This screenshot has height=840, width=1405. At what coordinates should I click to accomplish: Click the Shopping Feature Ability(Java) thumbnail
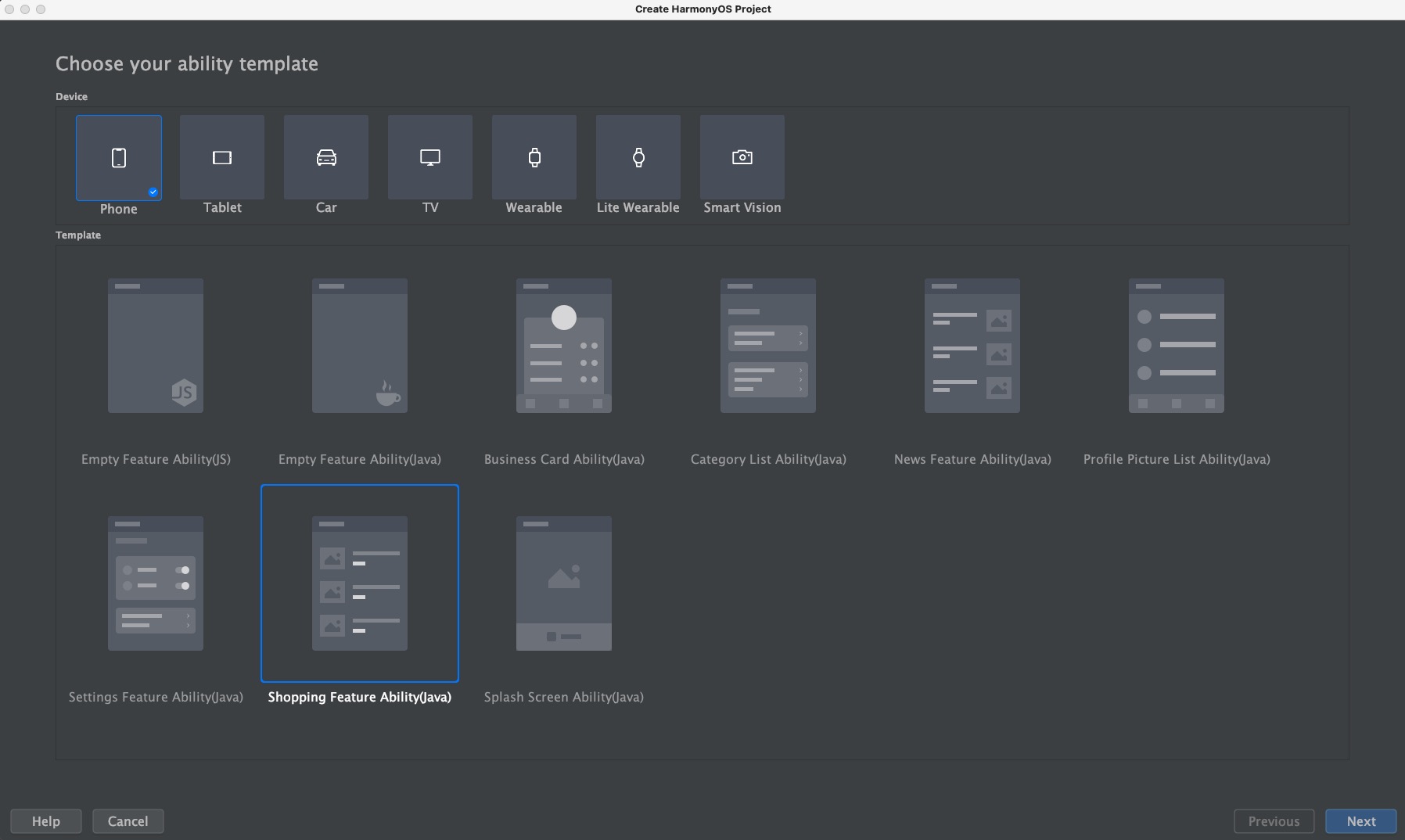(360, 583)
